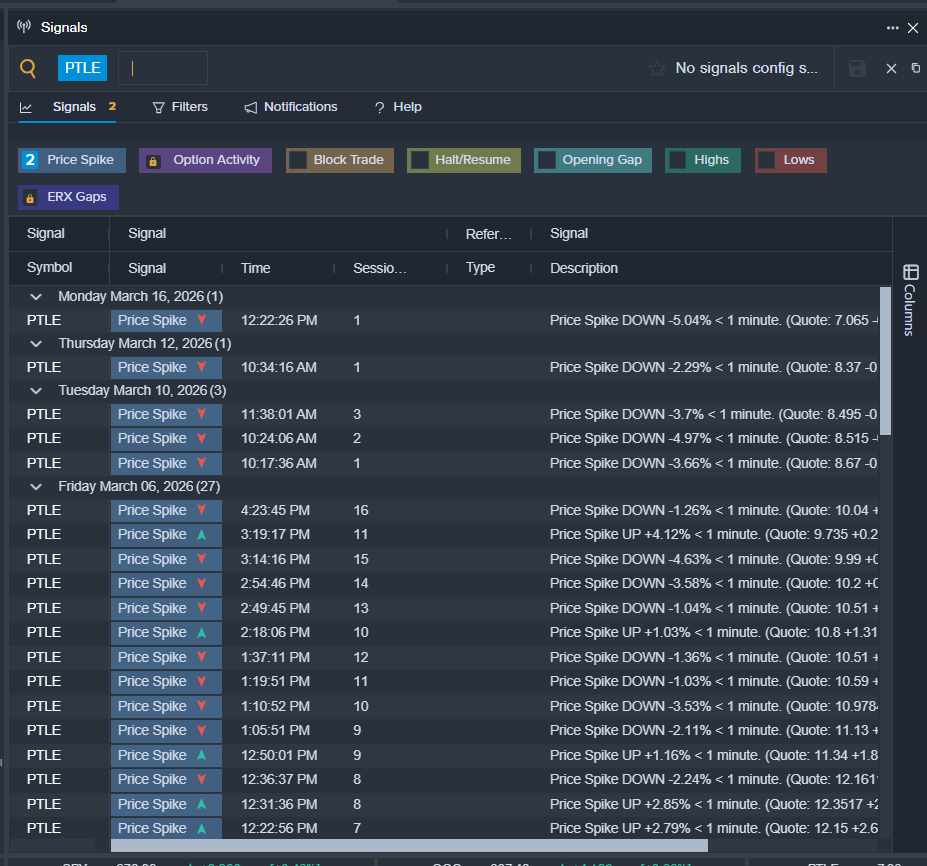Toggle the Halt/Resume signal checkbox
The width and height of the screenshot is (927, 866).
point(420,160)
